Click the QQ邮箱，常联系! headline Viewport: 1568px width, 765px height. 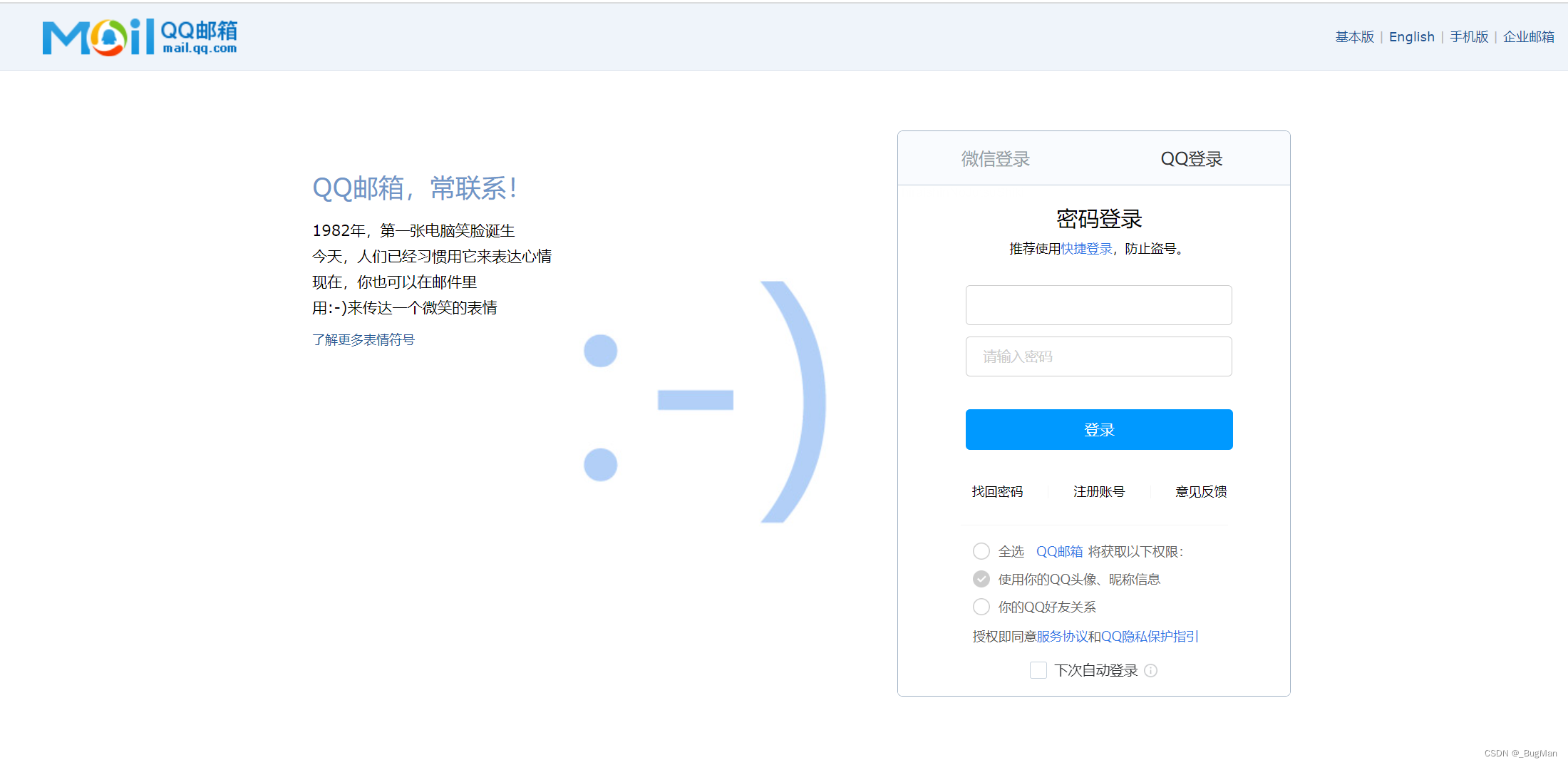pyautogui.click(x=415, y=188)
